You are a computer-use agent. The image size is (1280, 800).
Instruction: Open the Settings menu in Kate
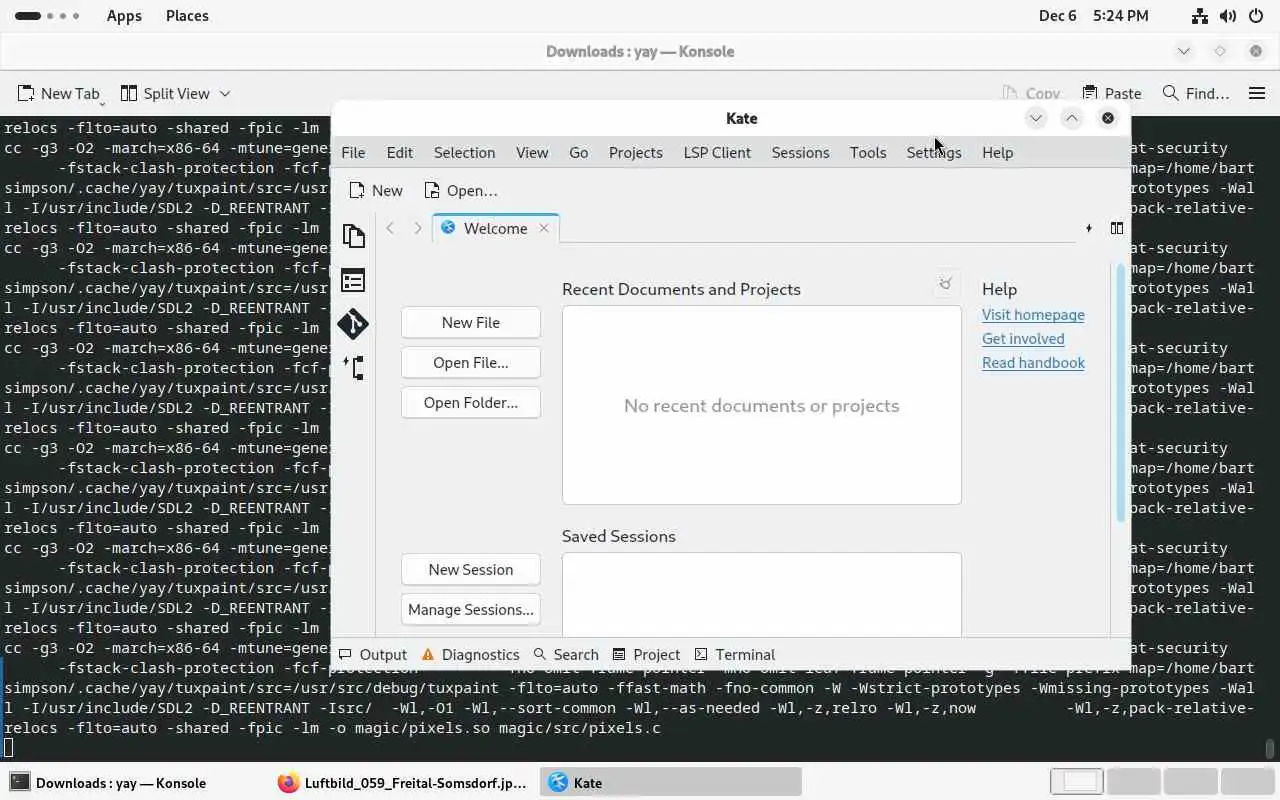pyautogui.click(x=934, y=152)
